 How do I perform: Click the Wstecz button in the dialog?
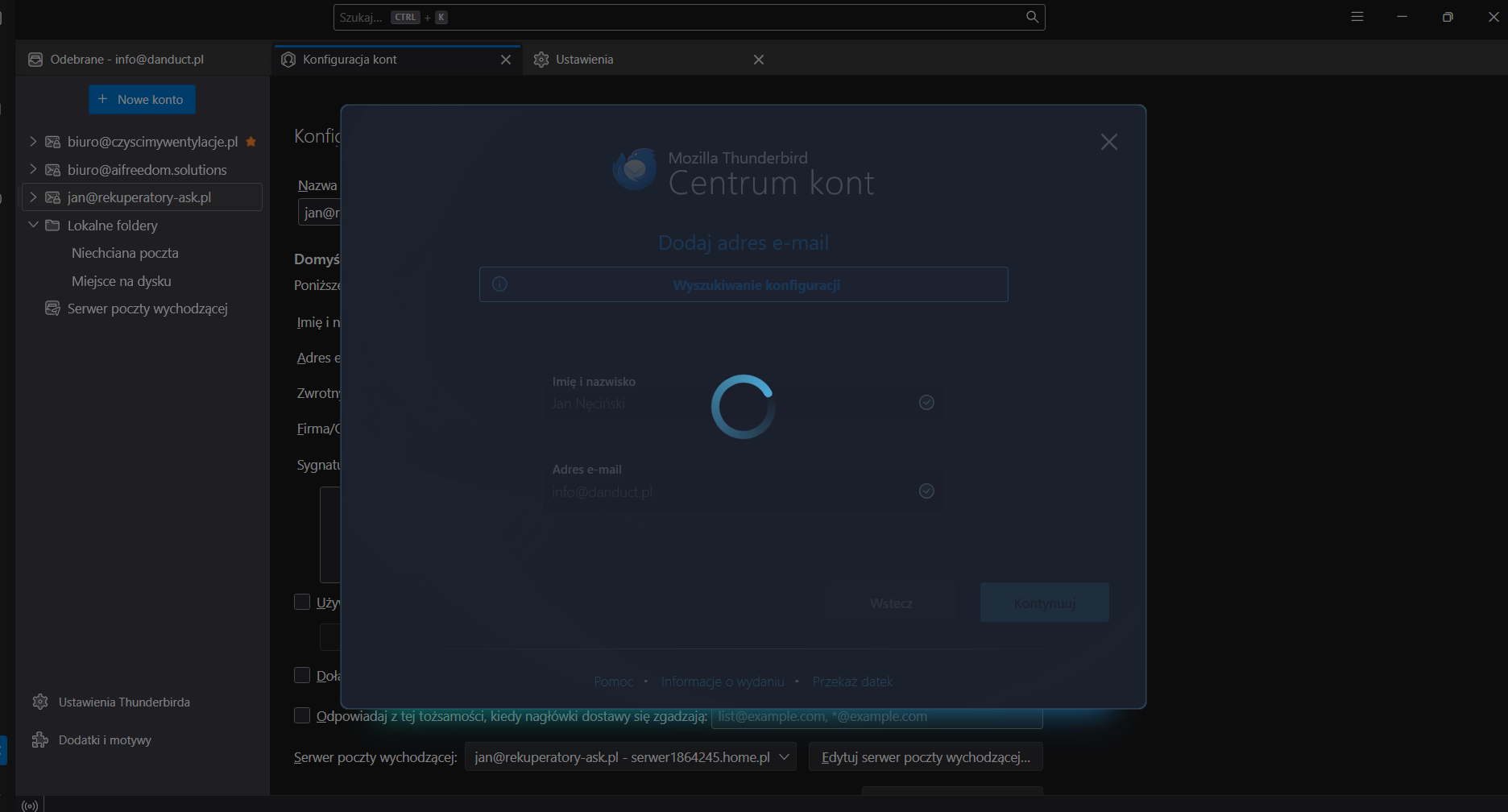(x=892, y=603)
